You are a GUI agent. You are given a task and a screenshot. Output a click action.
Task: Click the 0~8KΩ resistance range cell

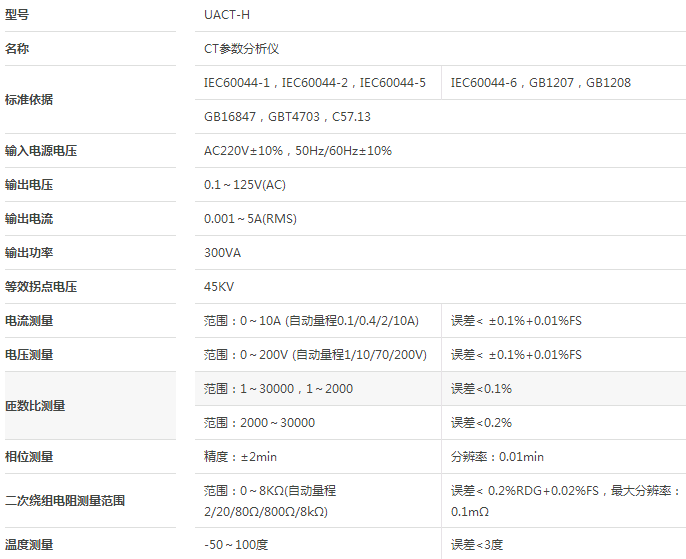point(270,501)
